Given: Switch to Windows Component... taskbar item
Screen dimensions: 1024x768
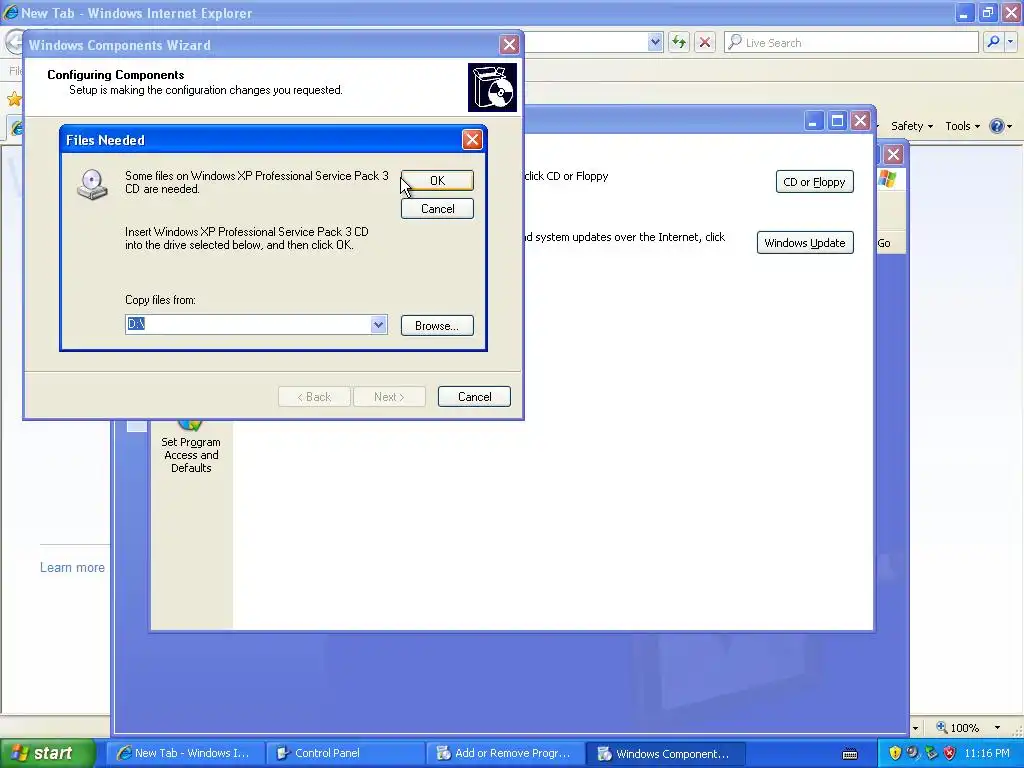Looking at the screenshot, I should 665,754.
